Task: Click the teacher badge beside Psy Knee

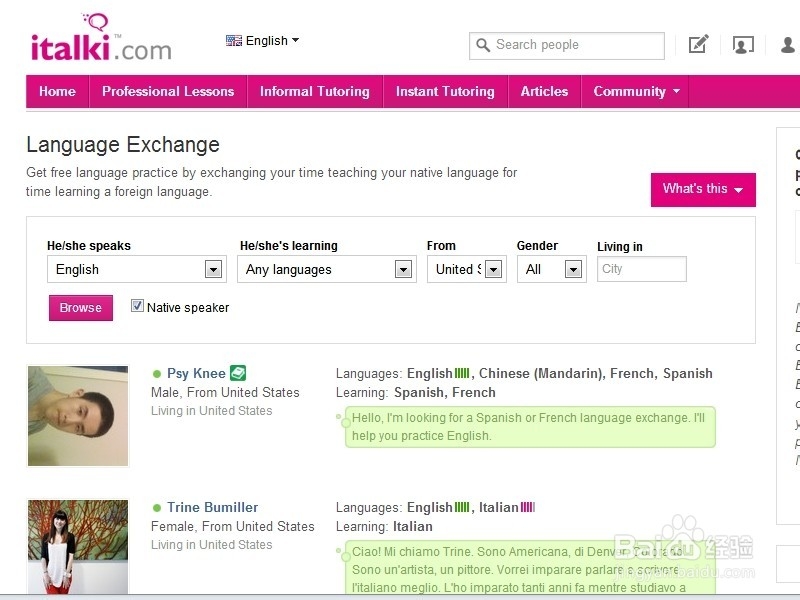Action: coord(238,373)
